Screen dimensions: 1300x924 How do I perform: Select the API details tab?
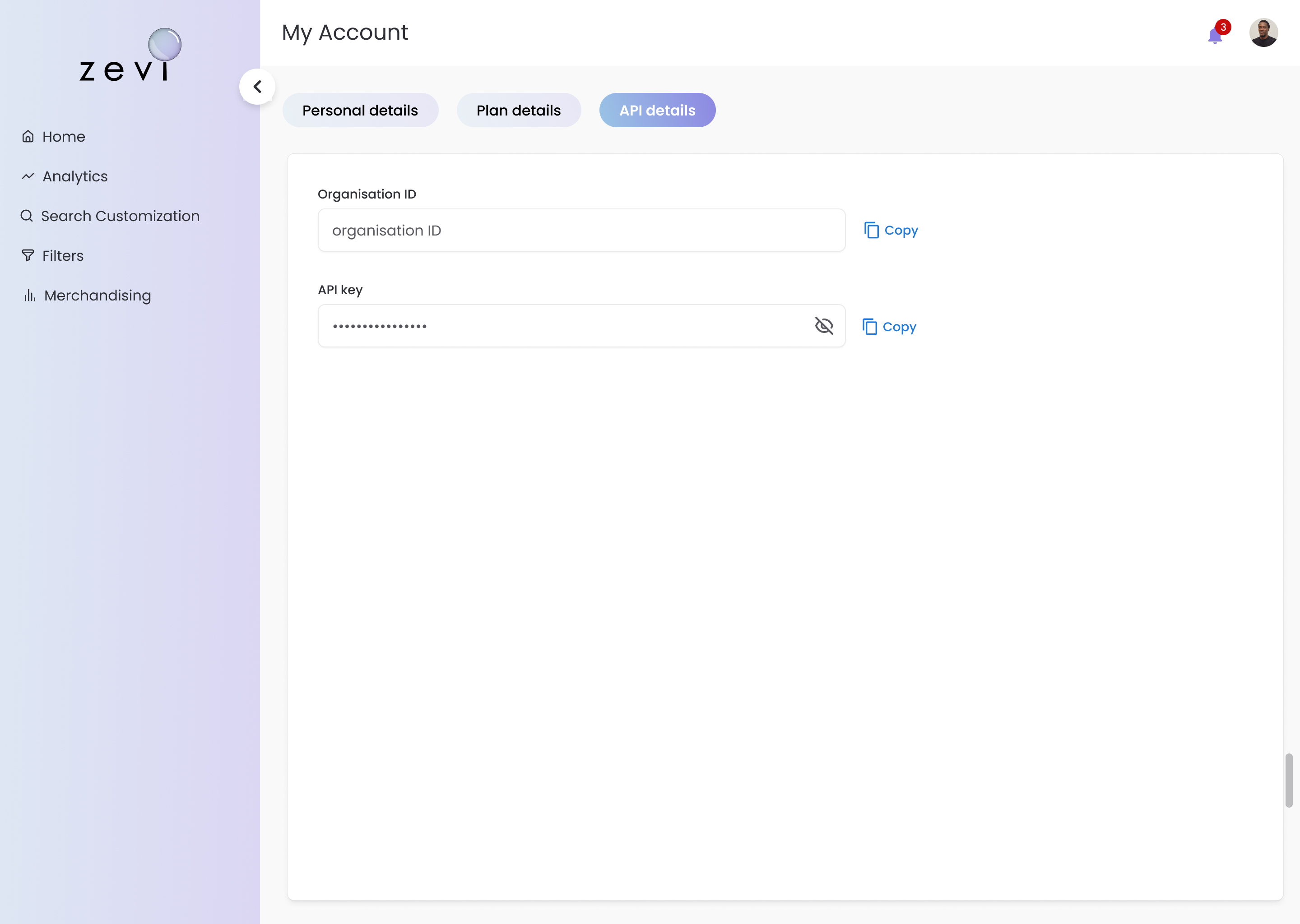(x=657, y=111)
